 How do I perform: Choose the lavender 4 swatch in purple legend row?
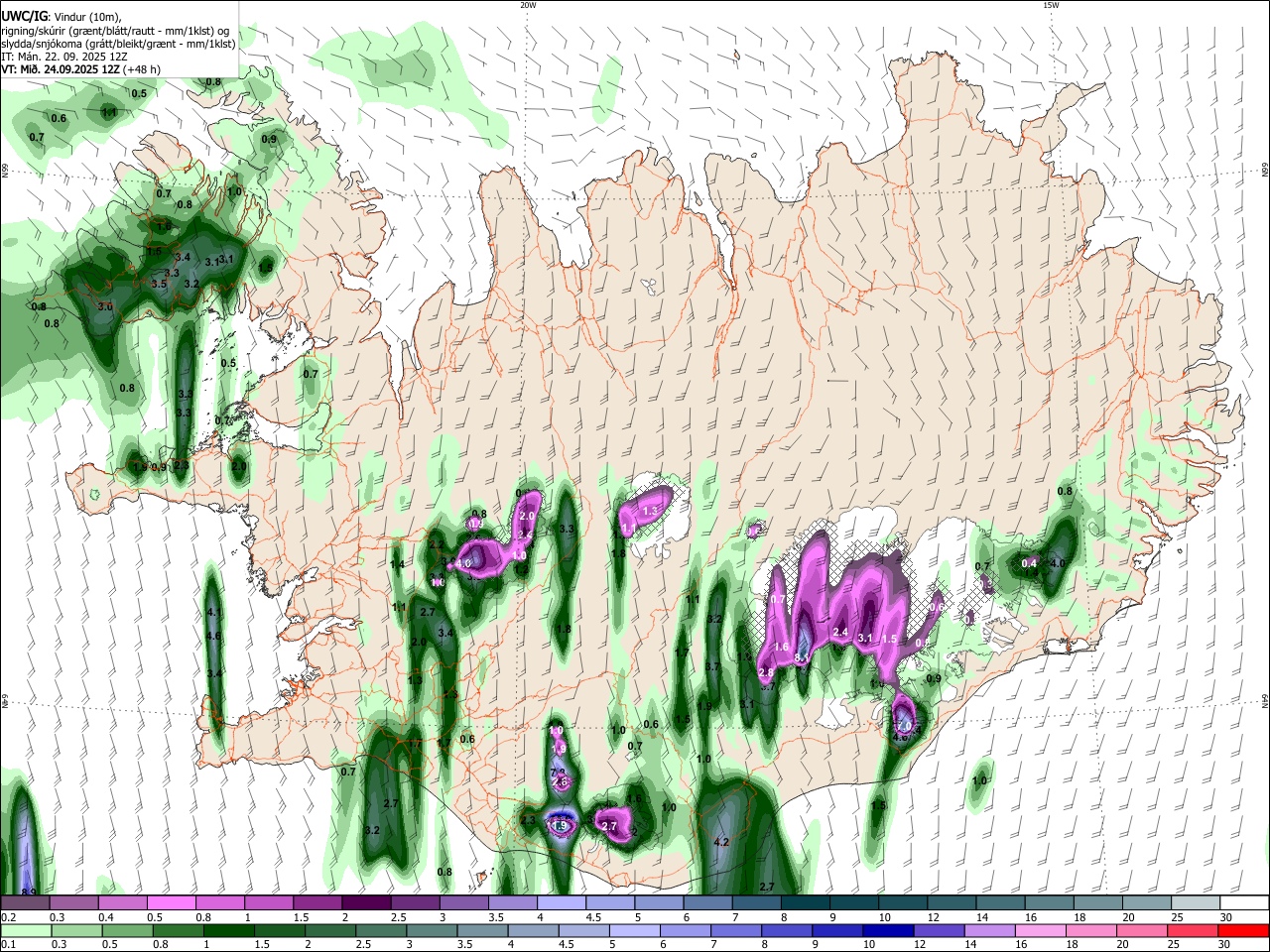(x=561, y=903)
